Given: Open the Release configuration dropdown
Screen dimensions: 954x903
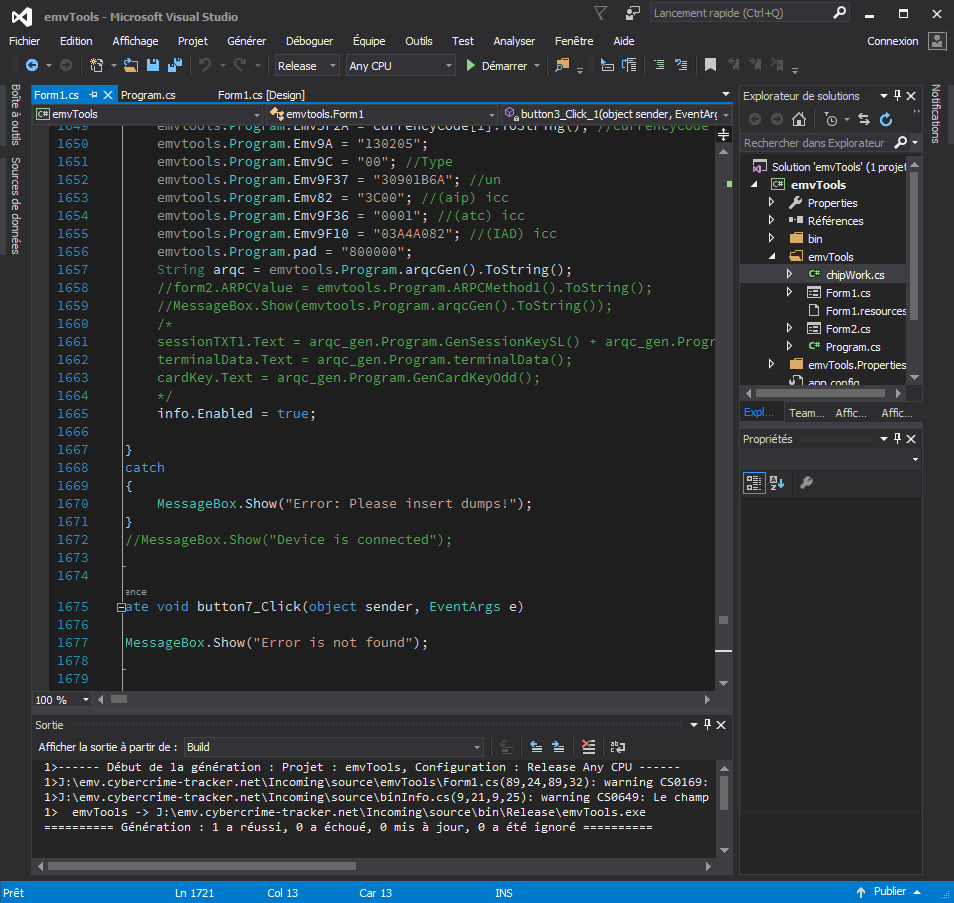Looking at the screenshot, I should [x=309, y=66].
